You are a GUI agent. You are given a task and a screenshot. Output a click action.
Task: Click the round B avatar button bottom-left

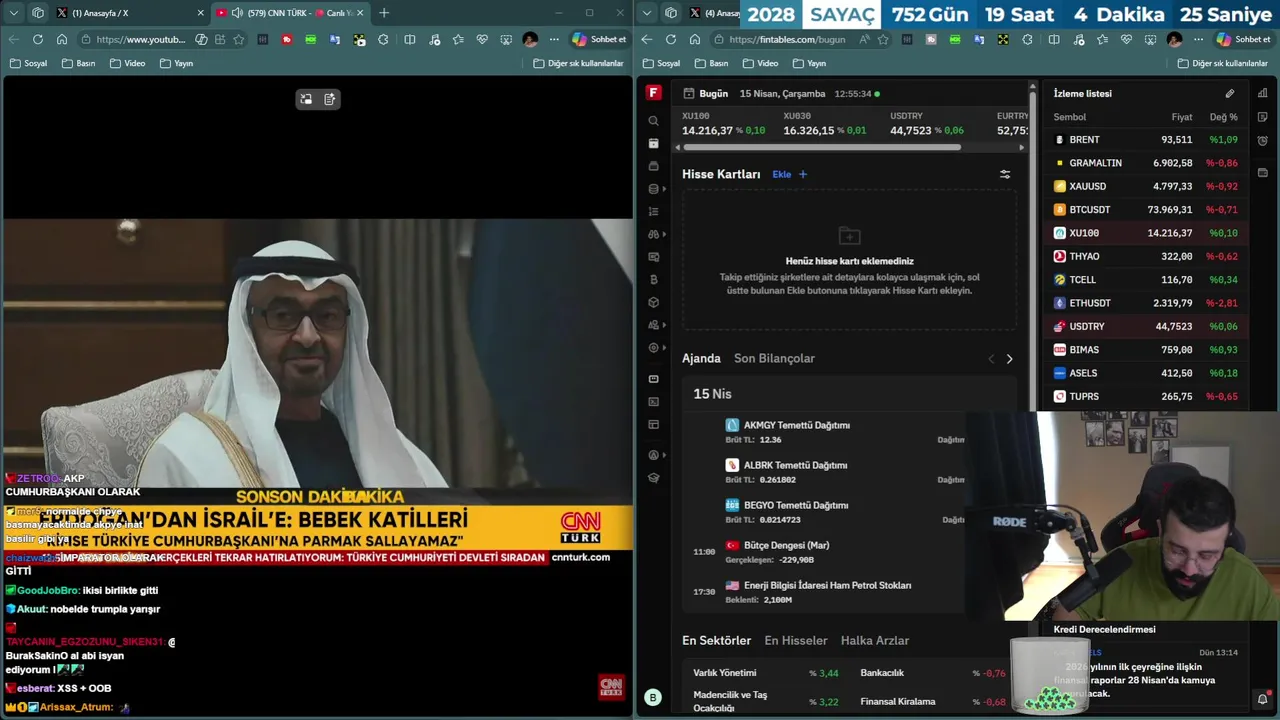click(653, 698)
